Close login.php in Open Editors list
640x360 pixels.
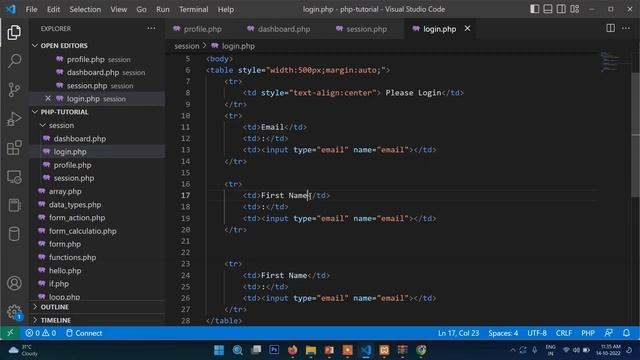tap(48, 98)
